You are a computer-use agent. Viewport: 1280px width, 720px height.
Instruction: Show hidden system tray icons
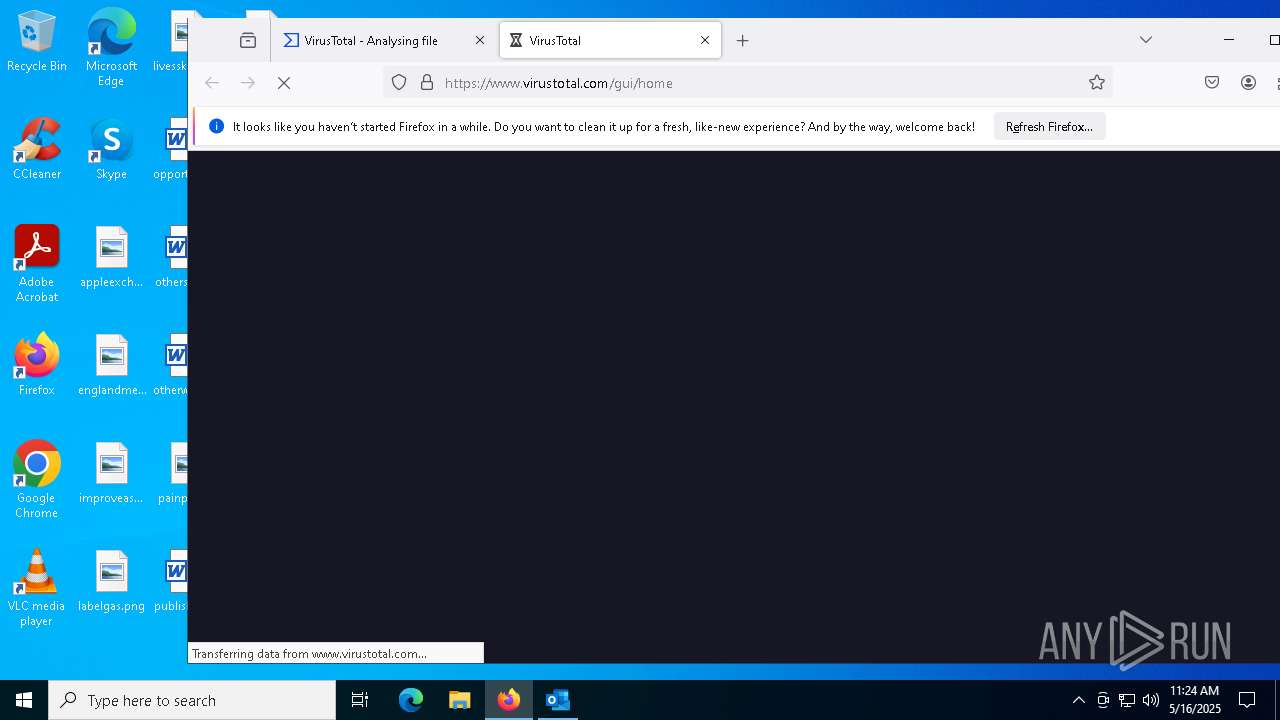1078,700
